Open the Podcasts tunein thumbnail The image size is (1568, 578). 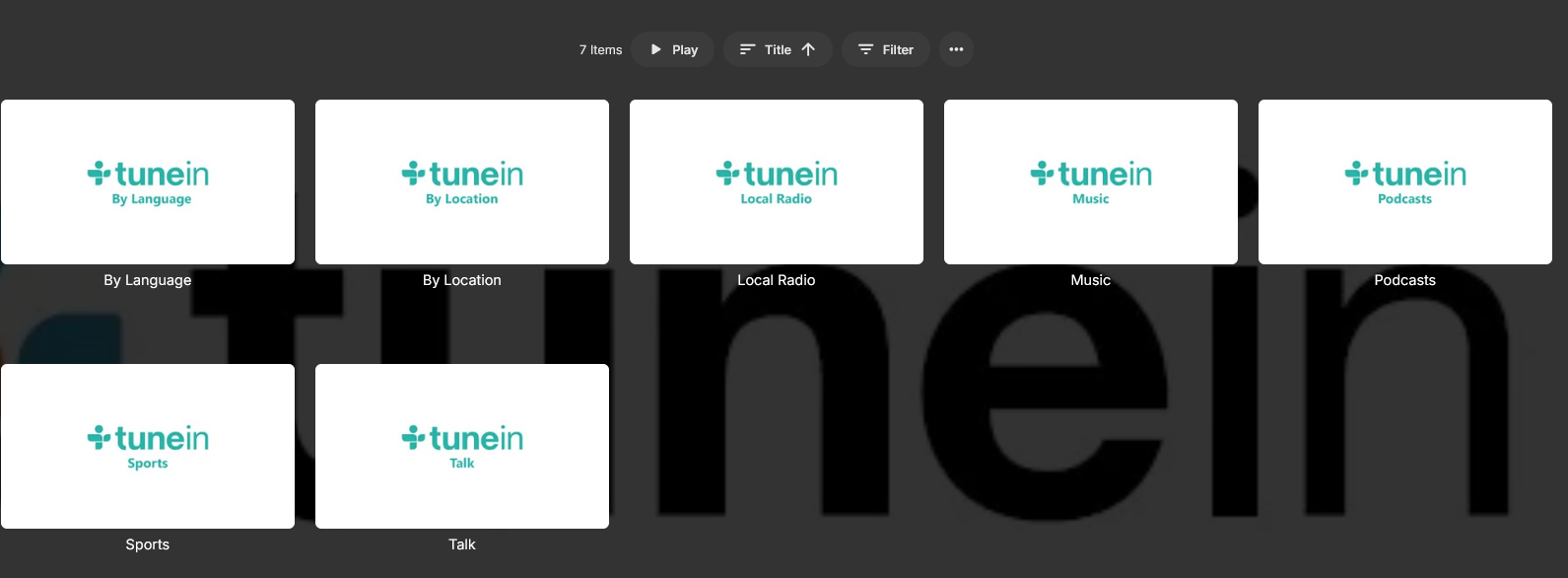coord(1405,181)
